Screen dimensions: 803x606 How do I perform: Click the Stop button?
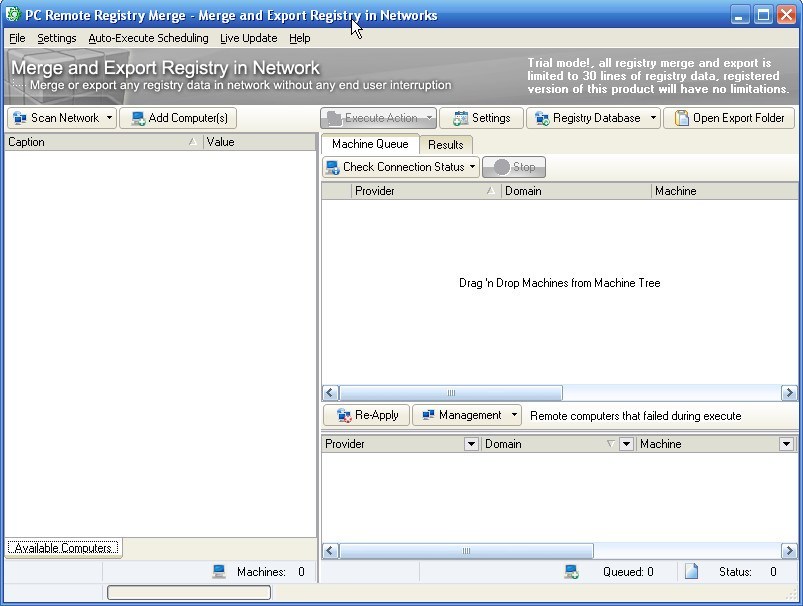(x=513, y=167)
